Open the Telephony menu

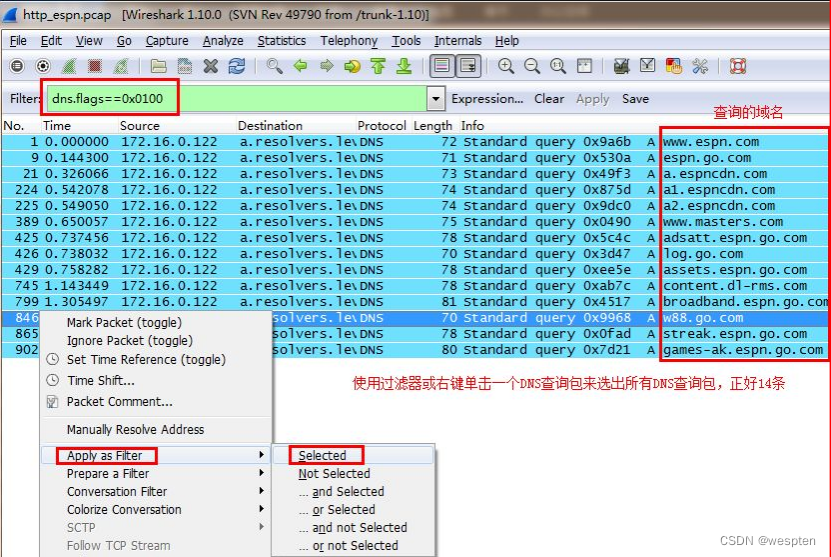point(349,41)
